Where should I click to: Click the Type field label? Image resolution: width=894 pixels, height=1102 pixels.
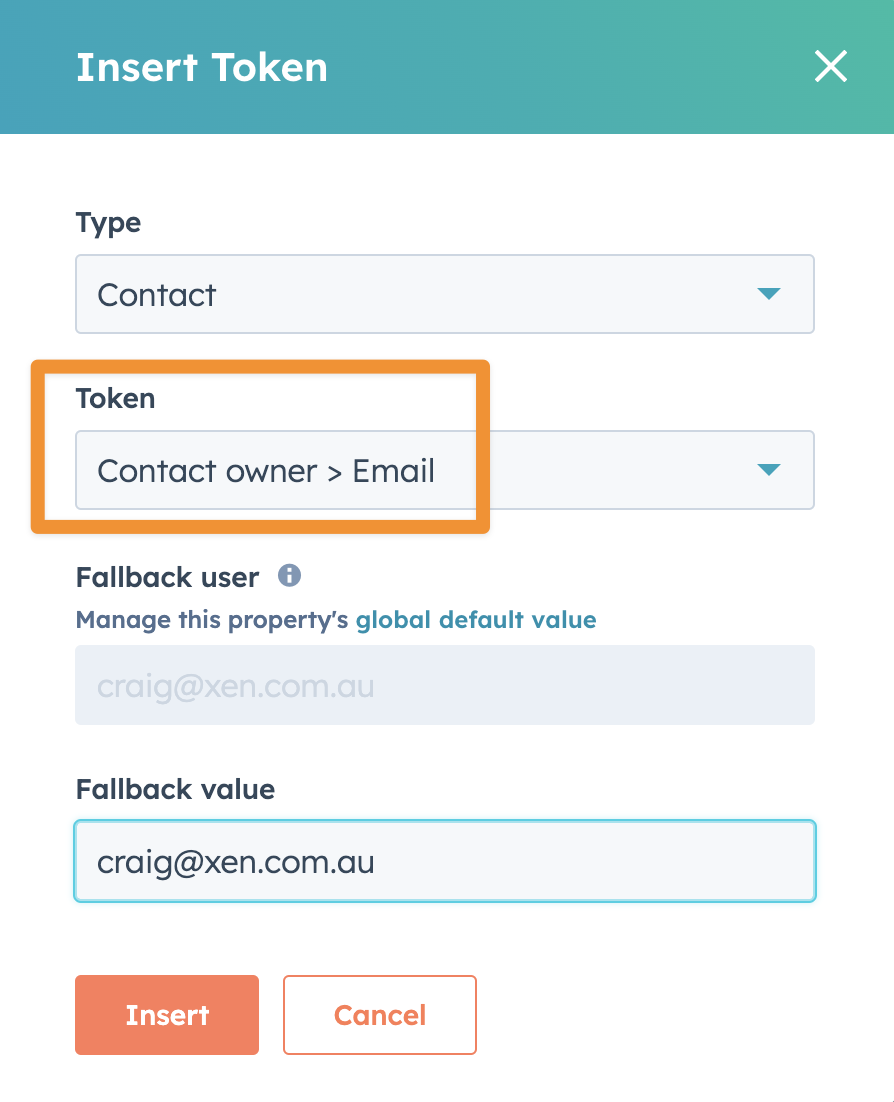[x=108, y=223]
